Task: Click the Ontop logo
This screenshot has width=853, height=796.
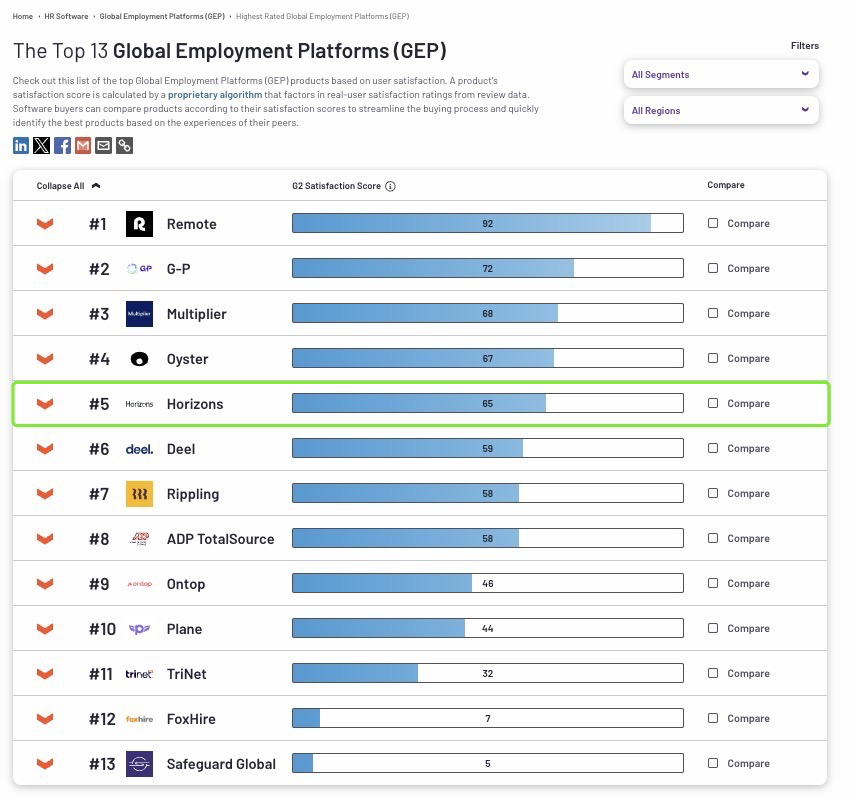Action: pos(139,584)
